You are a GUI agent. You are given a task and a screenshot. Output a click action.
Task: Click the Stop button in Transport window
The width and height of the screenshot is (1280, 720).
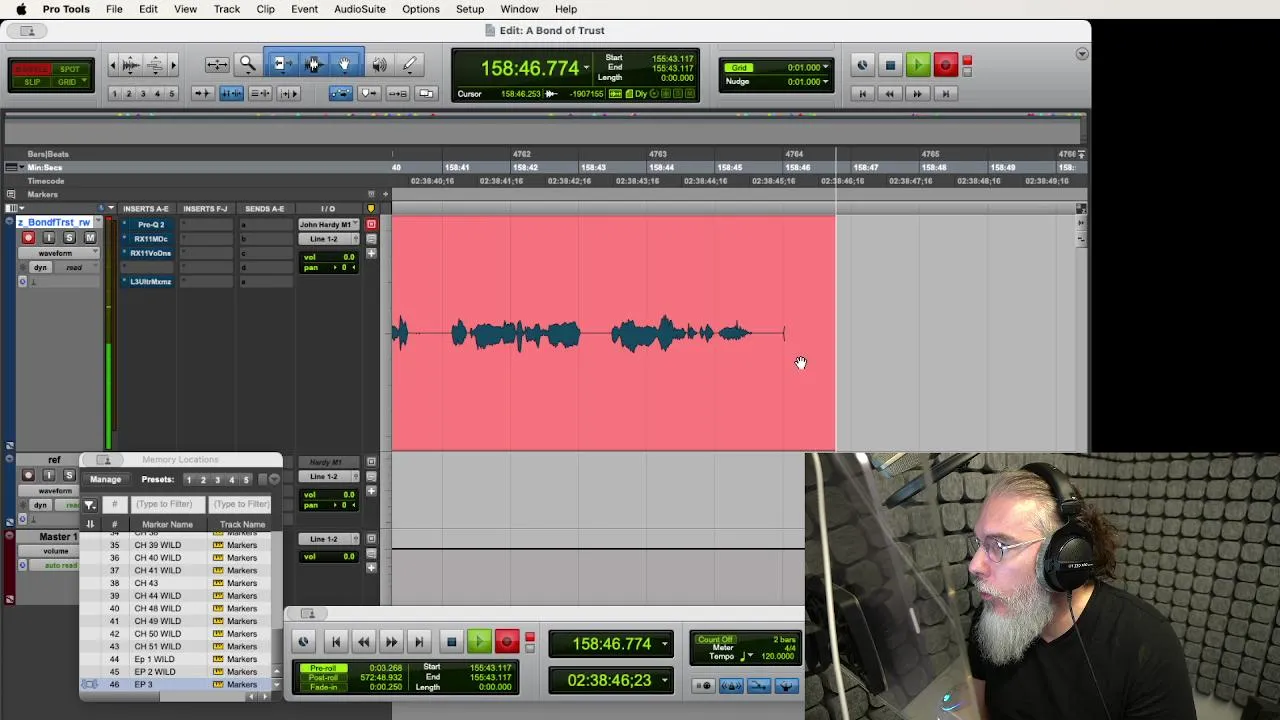coord(451,642)
